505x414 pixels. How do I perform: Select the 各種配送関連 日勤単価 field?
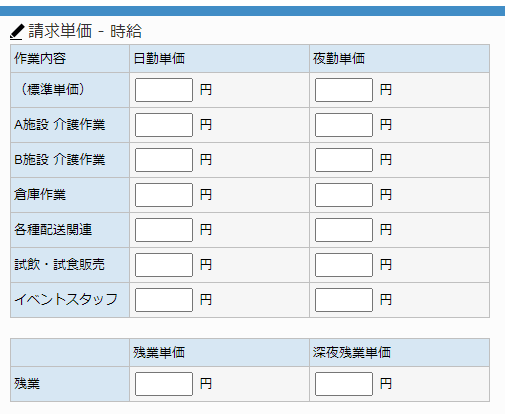point(164,230)
